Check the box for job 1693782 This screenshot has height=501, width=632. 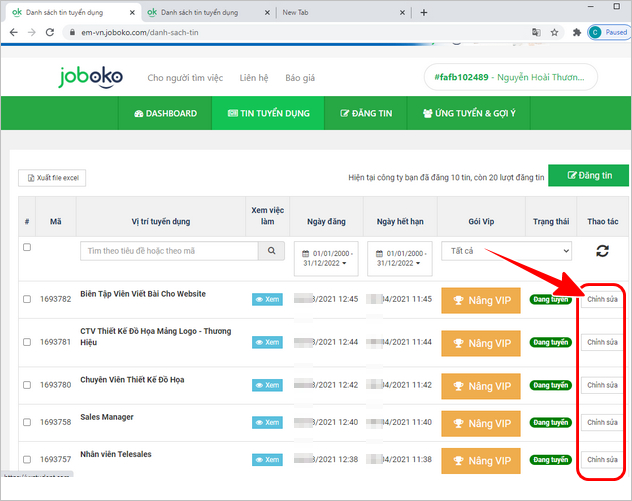(x=27, y=299)
